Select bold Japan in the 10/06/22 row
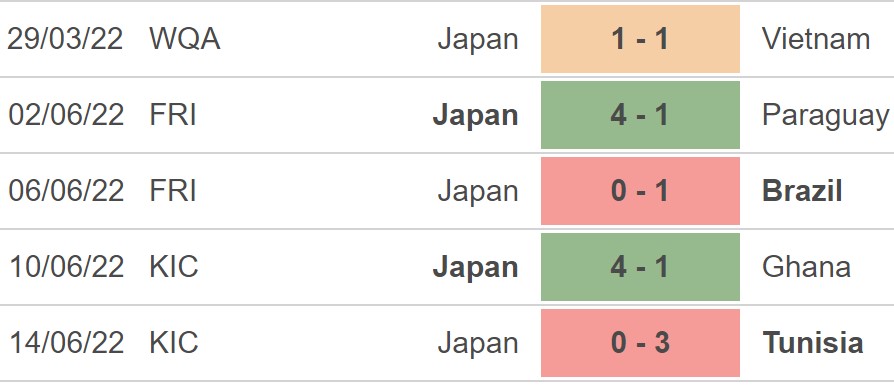Screen dimensions: 894x385 click(476, 268)
